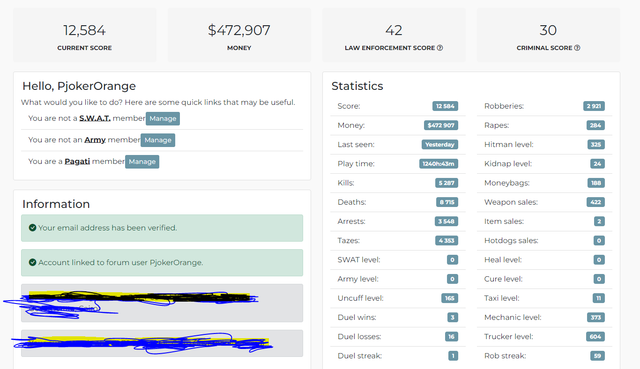
Task: Click the Moneybags value 188
Action: pyautogui.click(x=596, y=183)
